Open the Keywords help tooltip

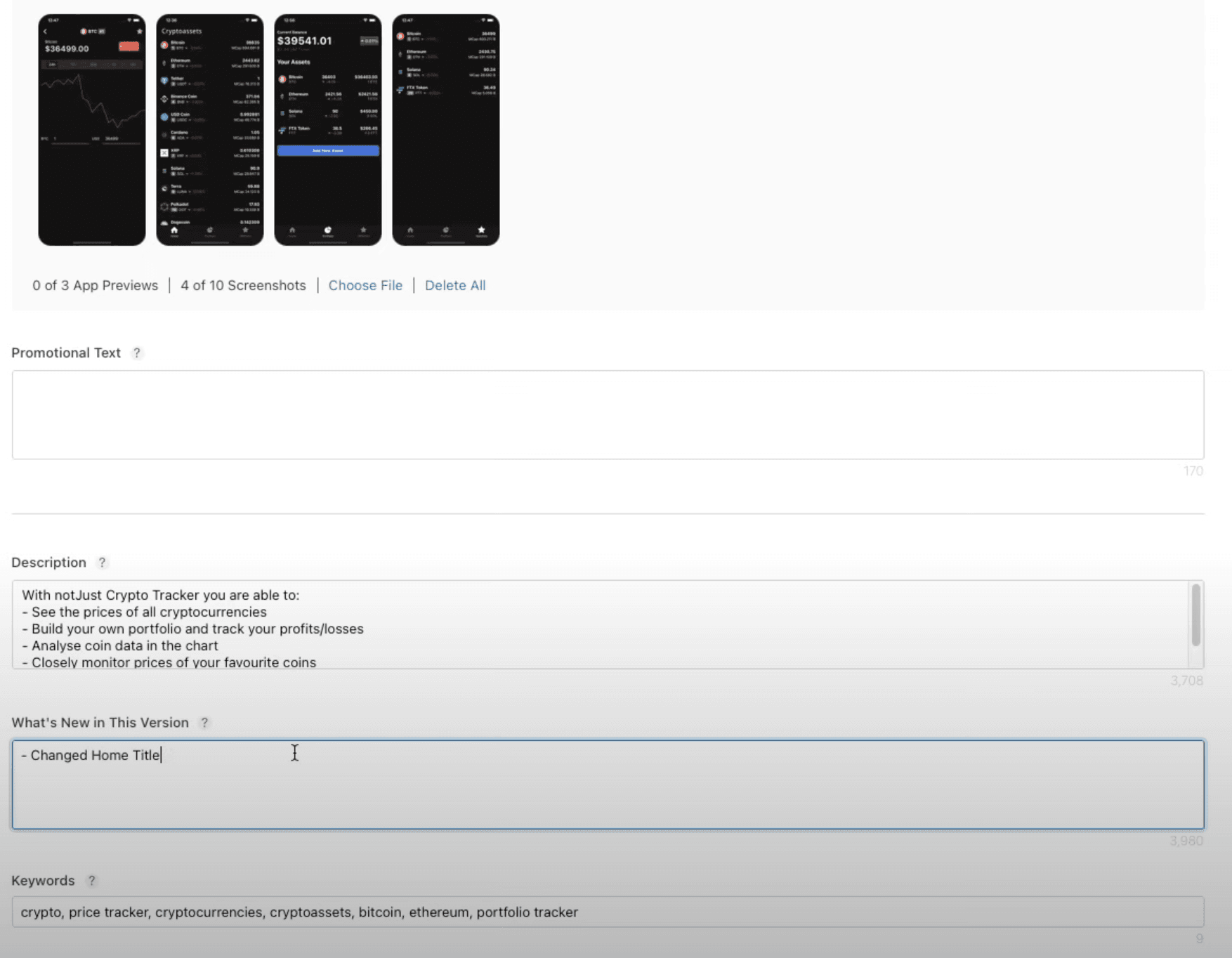91,880
